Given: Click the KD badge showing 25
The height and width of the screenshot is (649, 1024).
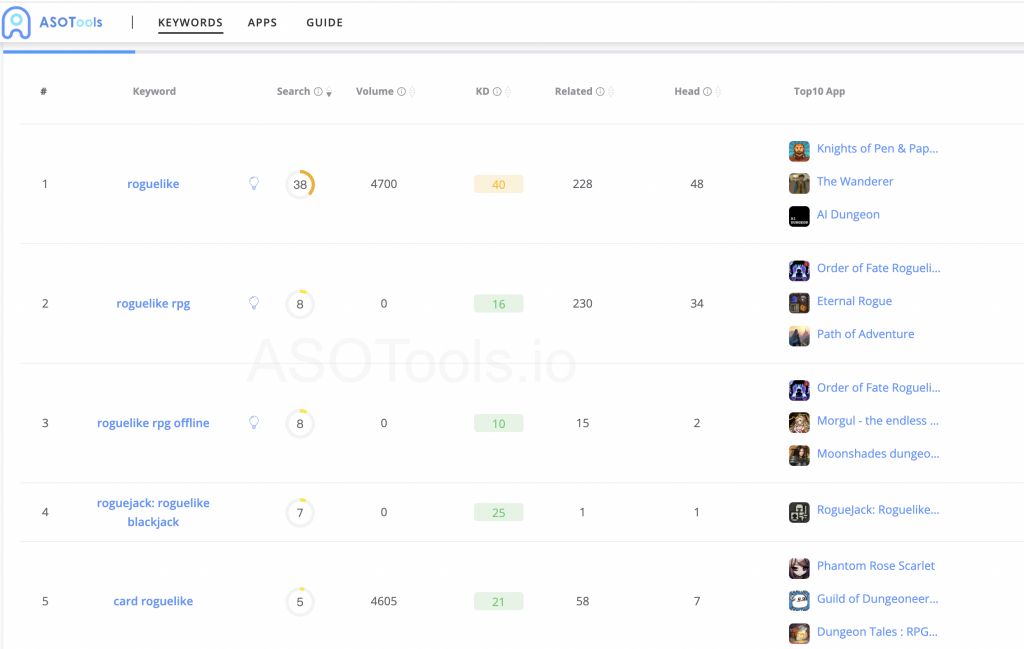Looking at the screenshot, I should [498, 513].
